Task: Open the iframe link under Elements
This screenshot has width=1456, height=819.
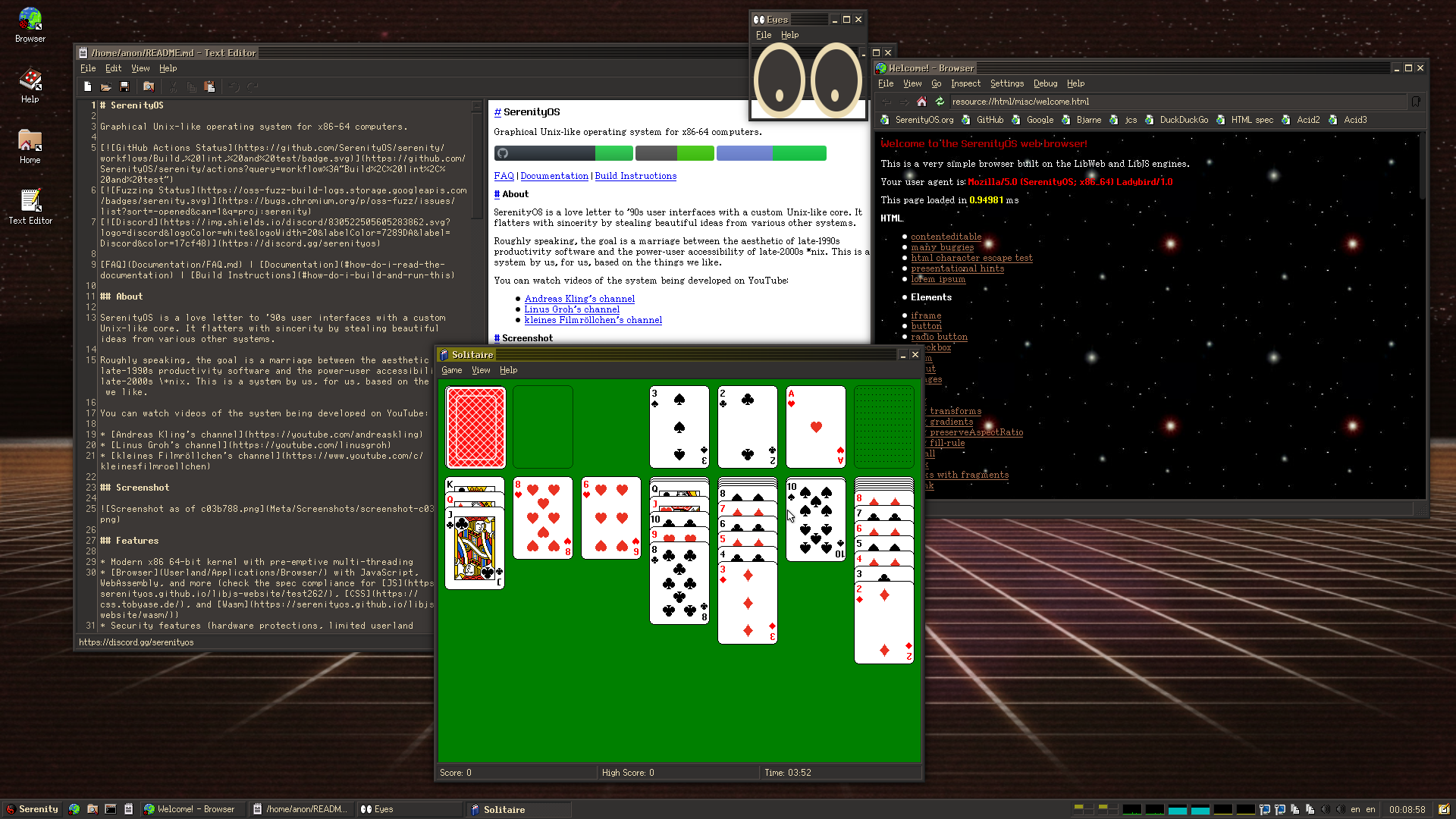Action: (x=926, y=315)
